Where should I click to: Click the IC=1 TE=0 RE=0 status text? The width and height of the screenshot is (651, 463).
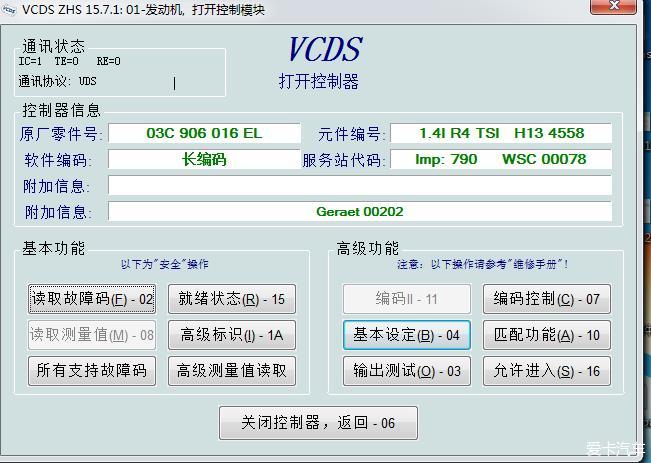click(69, 61)
